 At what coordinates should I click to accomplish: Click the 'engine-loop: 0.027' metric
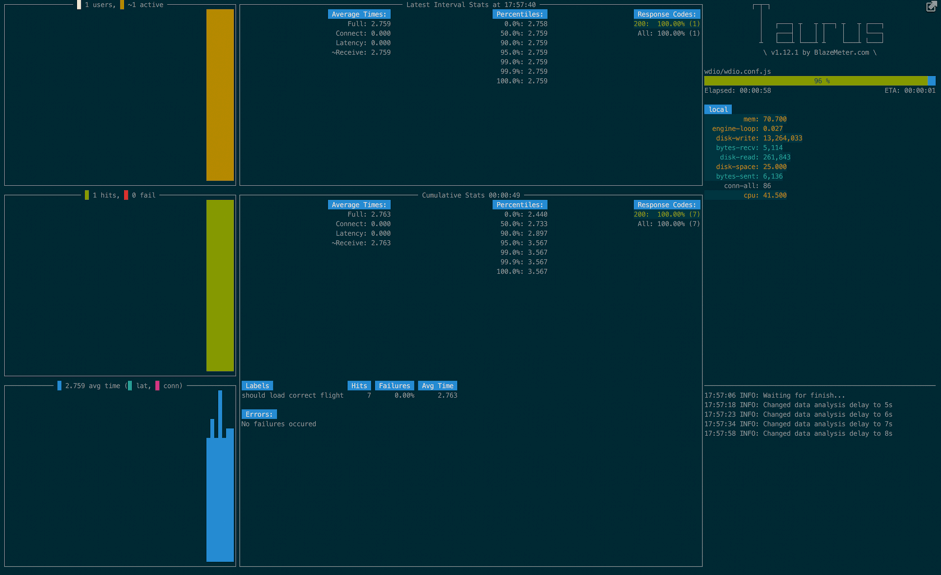tap(747, 128)
